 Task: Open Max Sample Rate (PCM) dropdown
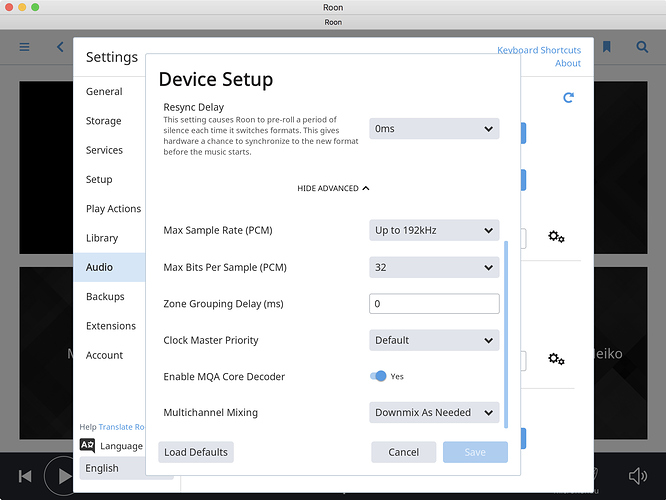point(434,230)
